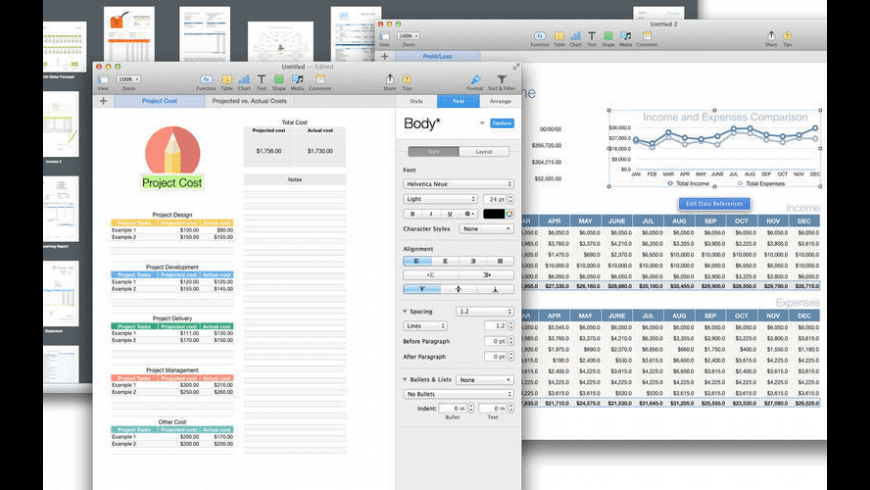Open the Projected vs. Actual Costs sheet tab
The image size is (870, 490).
tap(249, 101)
